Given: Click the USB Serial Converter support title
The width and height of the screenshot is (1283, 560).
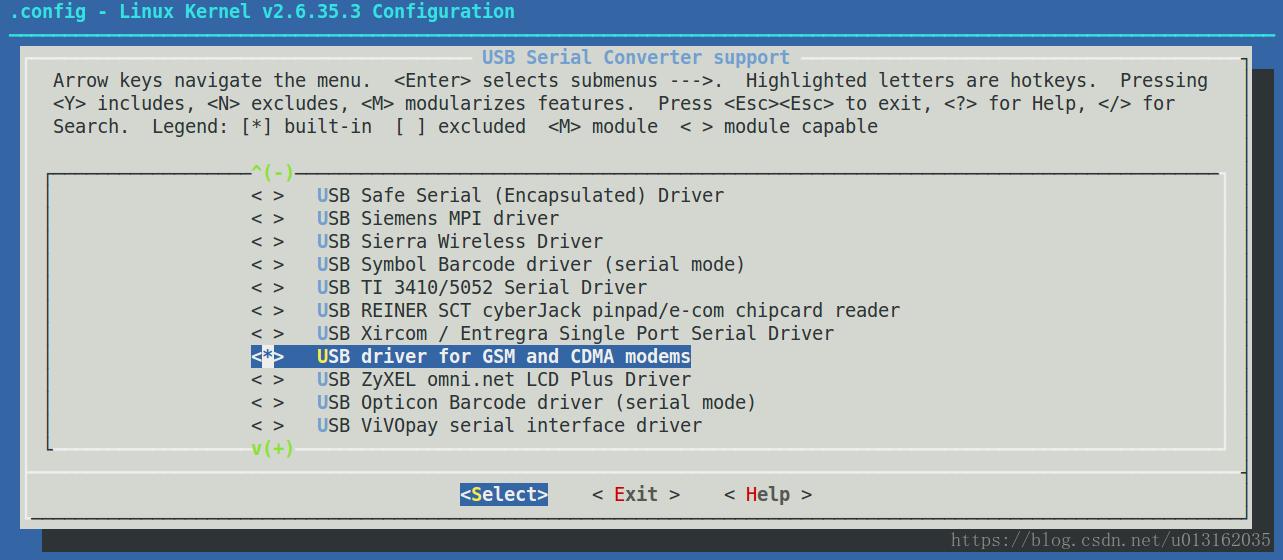Looking at the screenshot, I should tap(635, 57).
